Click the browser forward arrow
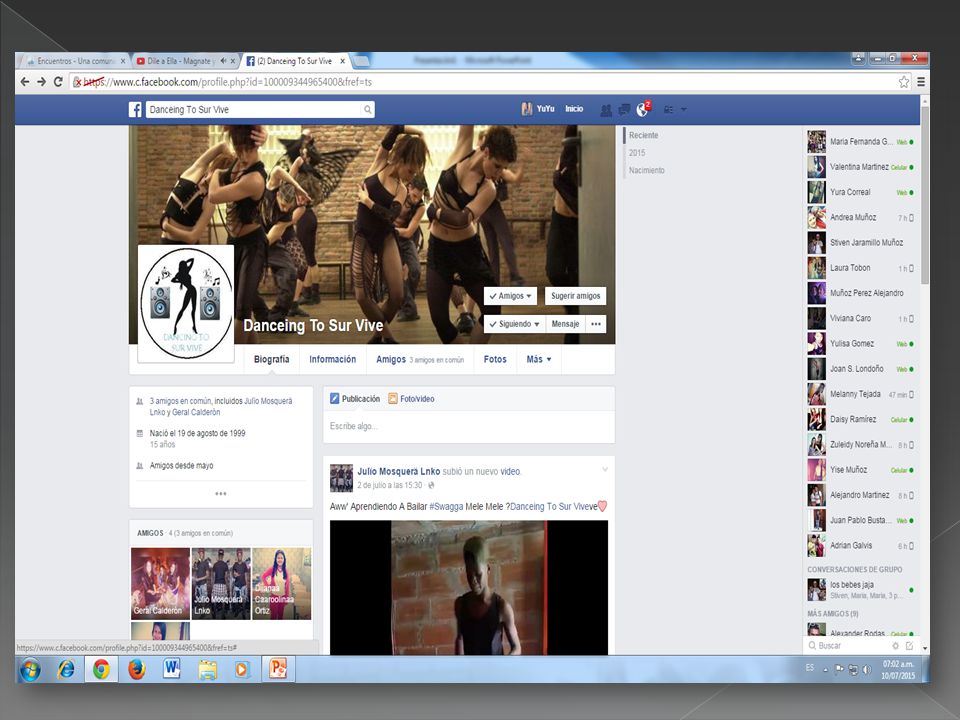The height and width of the screenshot is (720, 960). [x=42, y=81]
